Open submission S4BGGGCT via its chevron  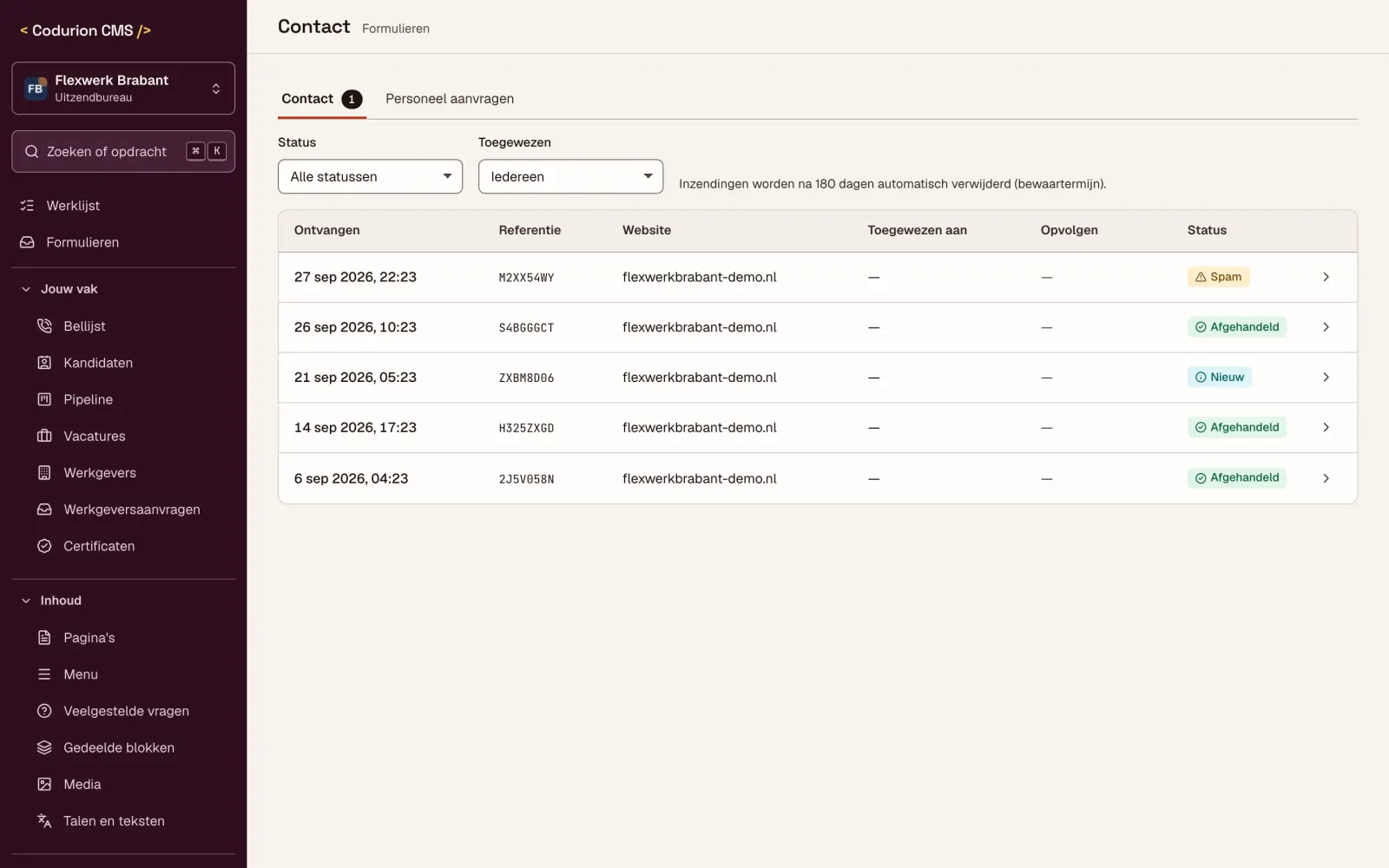pos(1326,327)
